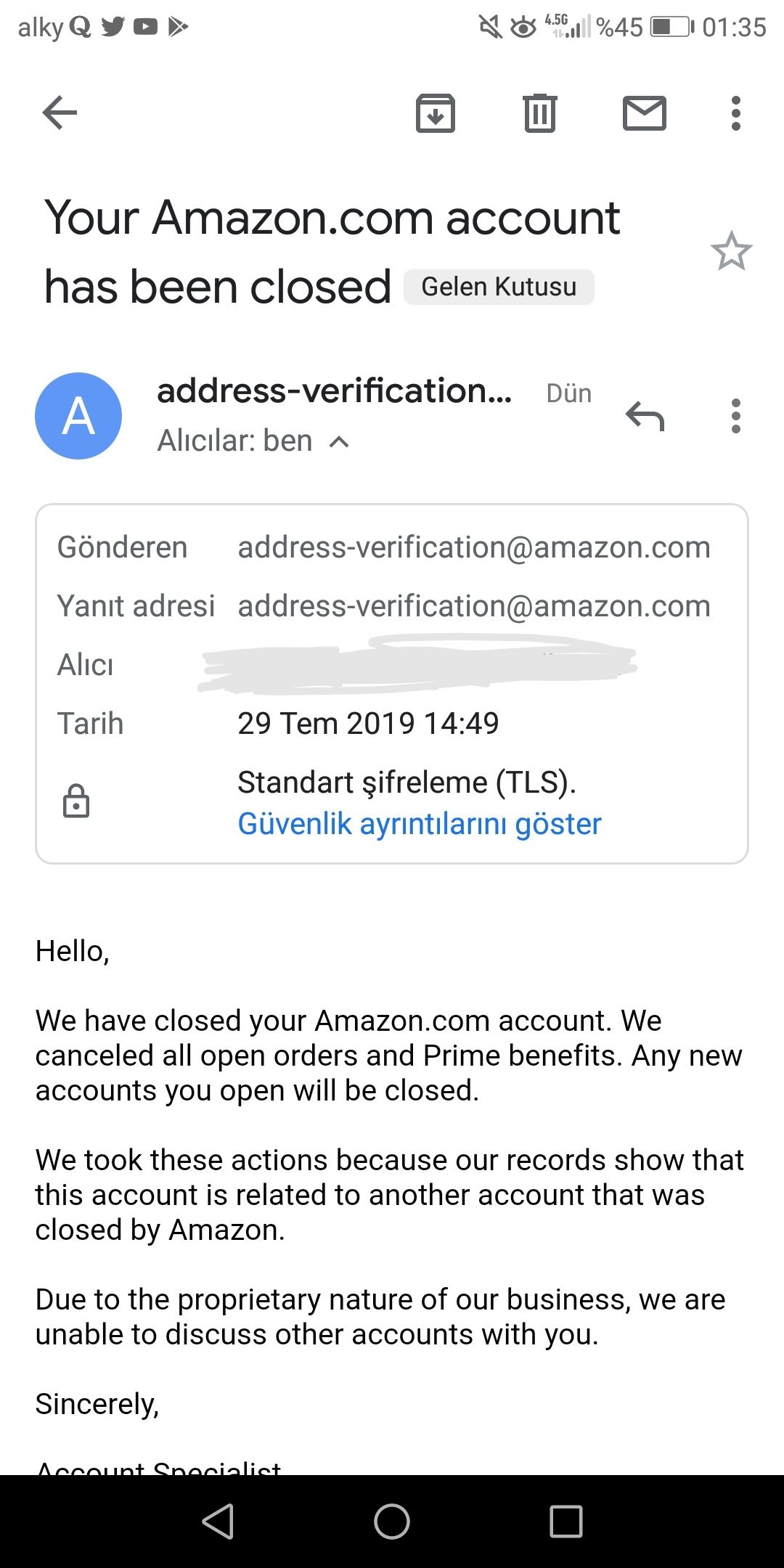Tap the TLS lock icon
This screenshot has height=1568, width=784.
coord(76,801)
